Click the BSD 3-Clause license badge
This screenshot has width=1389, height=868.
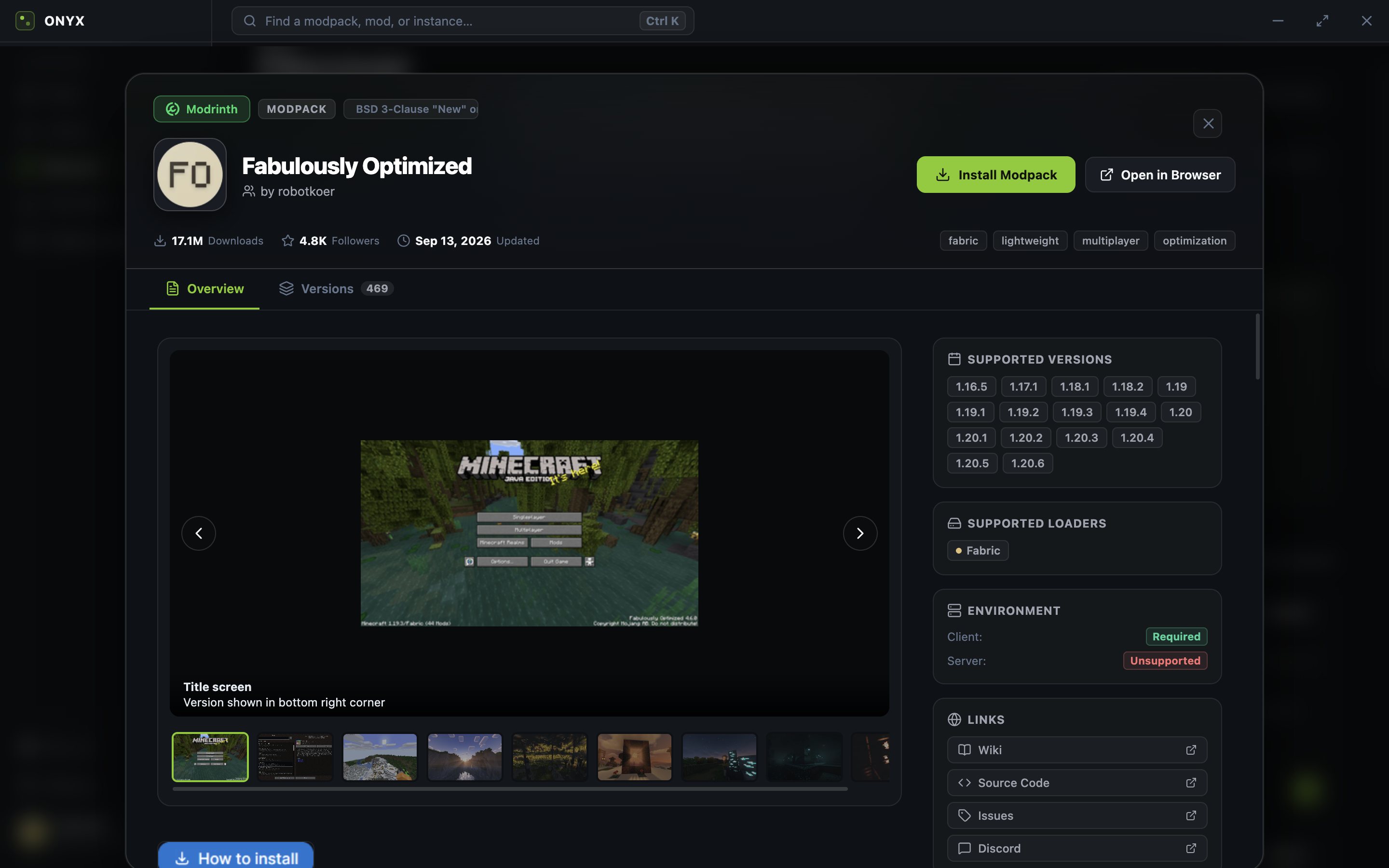tap(410, 109)
